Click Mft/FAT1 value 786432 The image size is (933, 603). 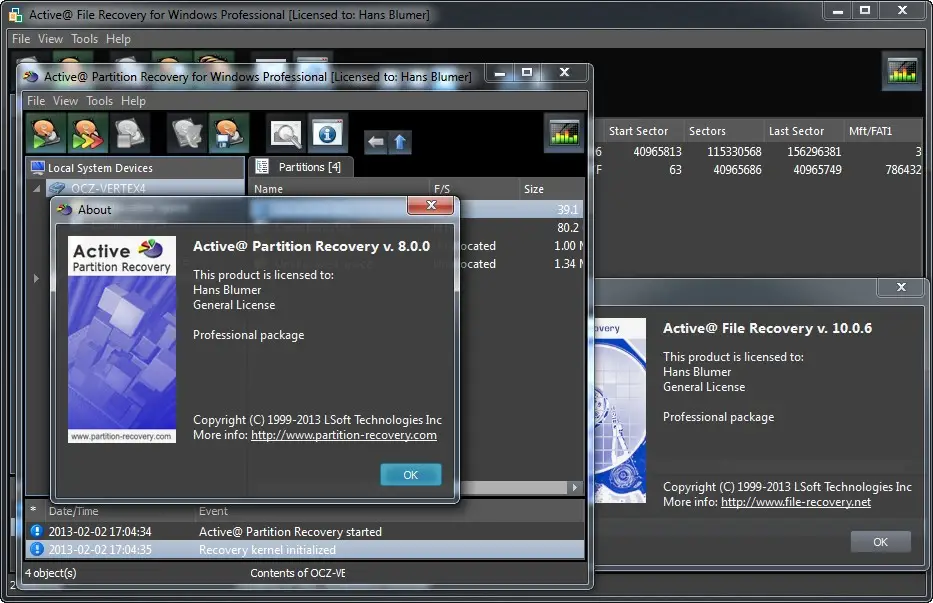903,170
